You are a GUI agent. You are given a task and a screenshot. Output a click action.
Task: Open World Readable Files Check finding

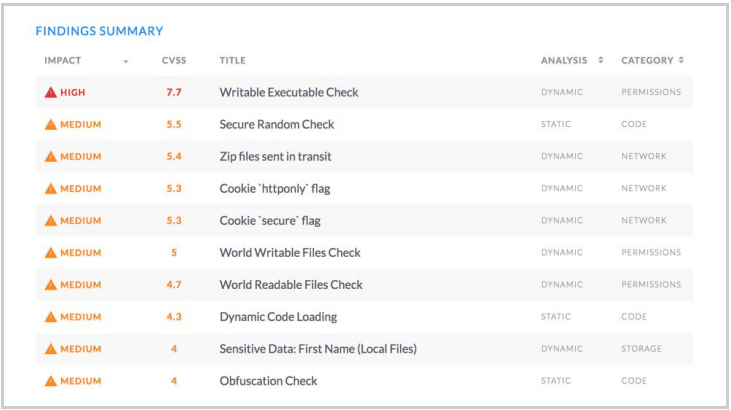[291, 285]
